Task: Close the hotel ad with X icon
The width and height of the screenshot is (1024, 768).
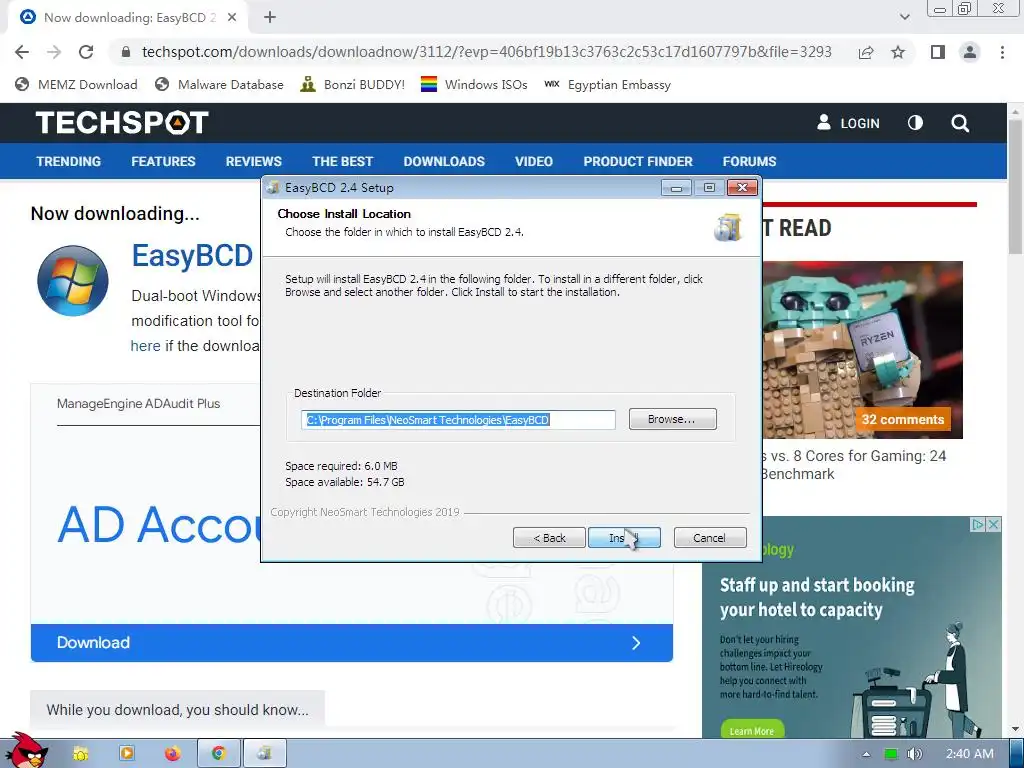Action: point(993,524)
